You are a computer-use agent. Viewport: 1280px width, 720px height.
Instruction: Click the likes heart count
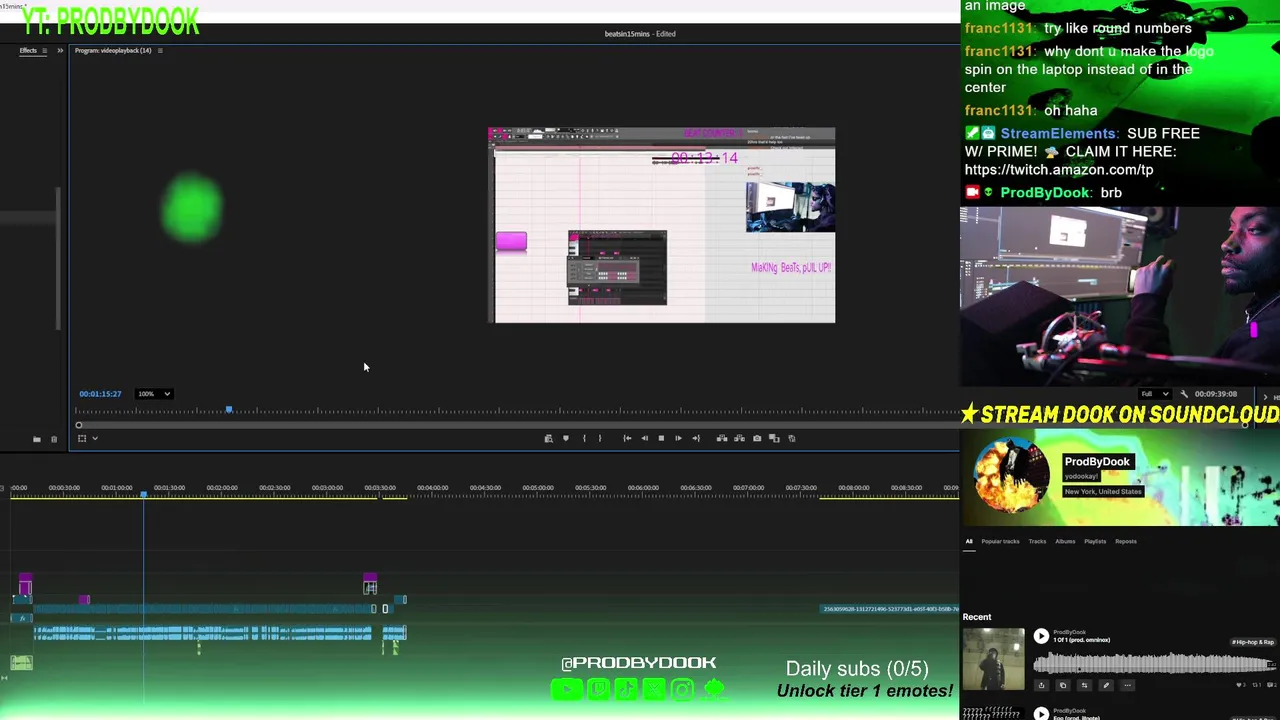pos(1241,685)
